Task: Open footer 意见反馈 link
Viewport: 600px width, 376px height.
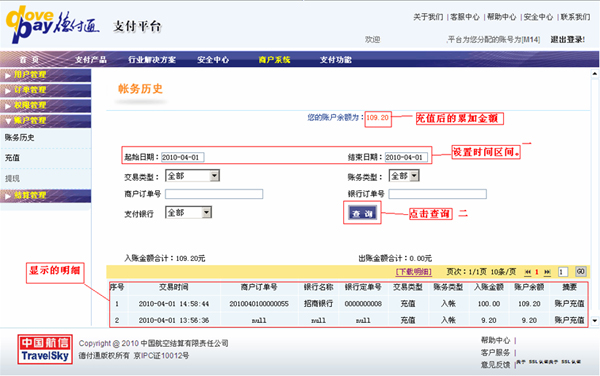Action: [496, 365]
